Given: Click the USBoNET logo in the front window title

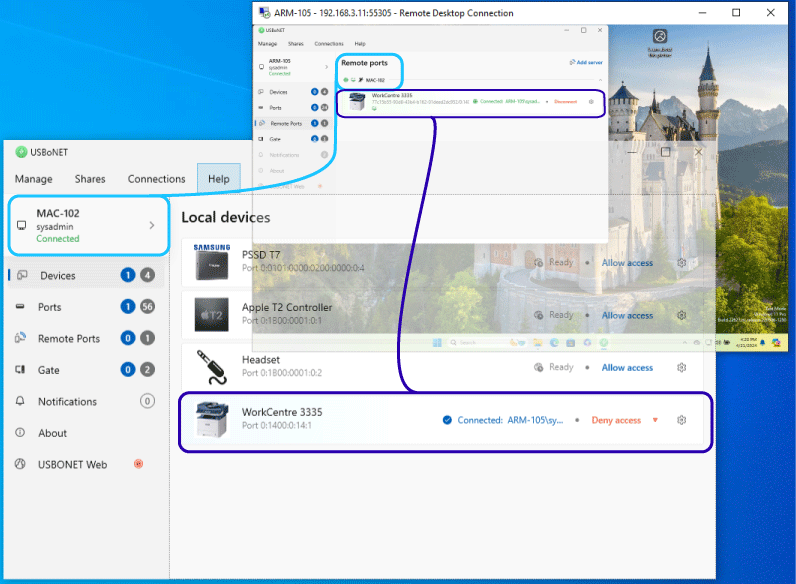Looking at the screenshot, I should coord(21,152).
